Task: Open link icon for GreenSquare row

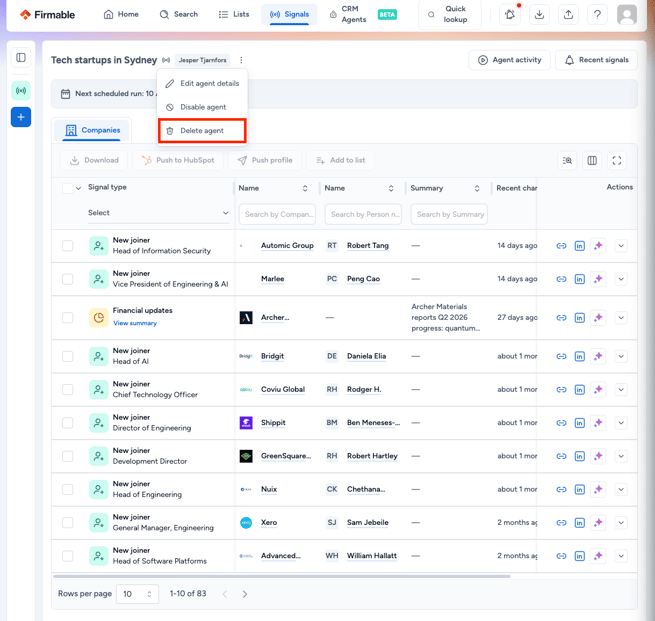Action: click(561, 456)
